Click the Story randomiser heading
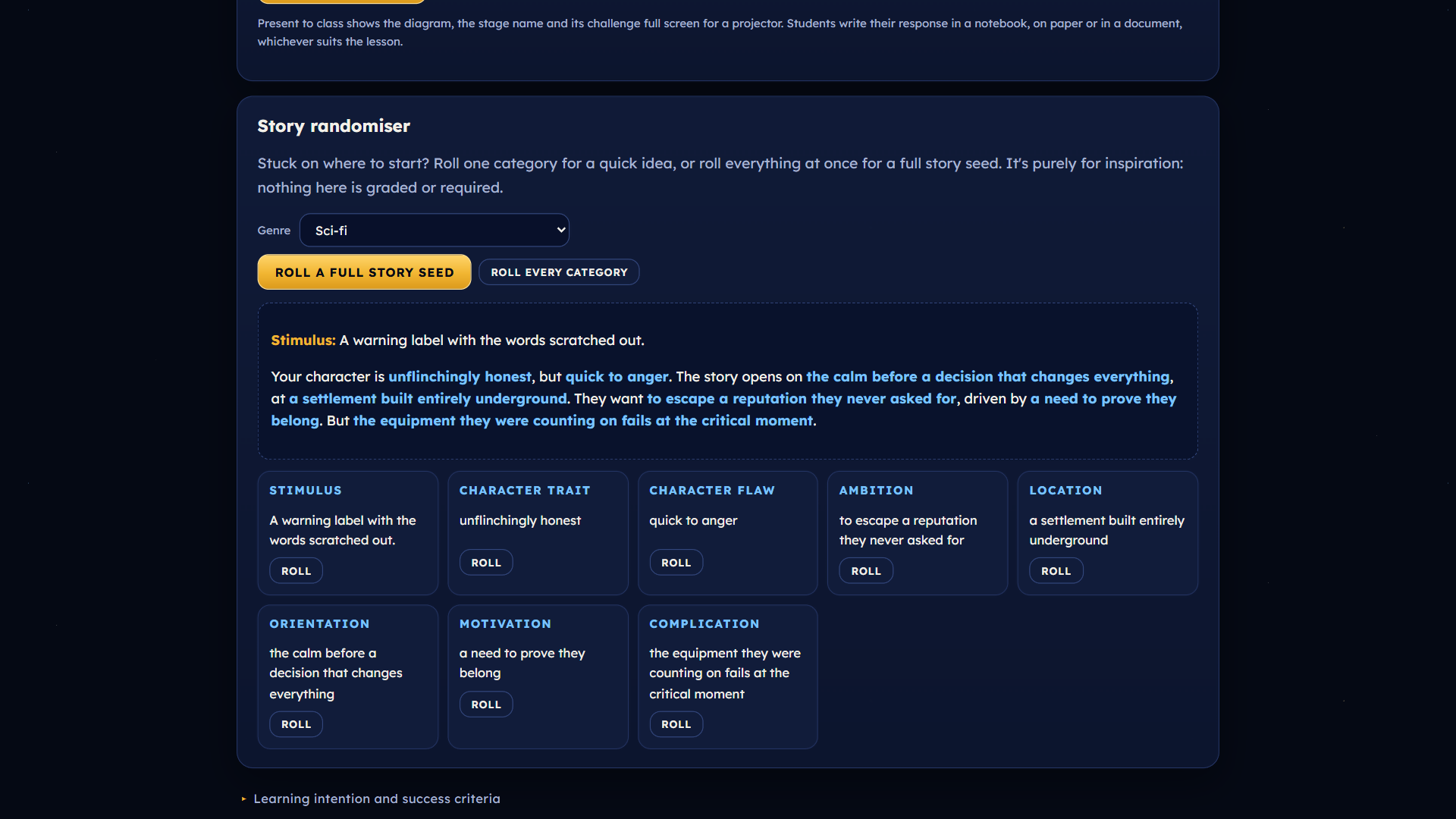1456x819 pixels. point(334,126)
